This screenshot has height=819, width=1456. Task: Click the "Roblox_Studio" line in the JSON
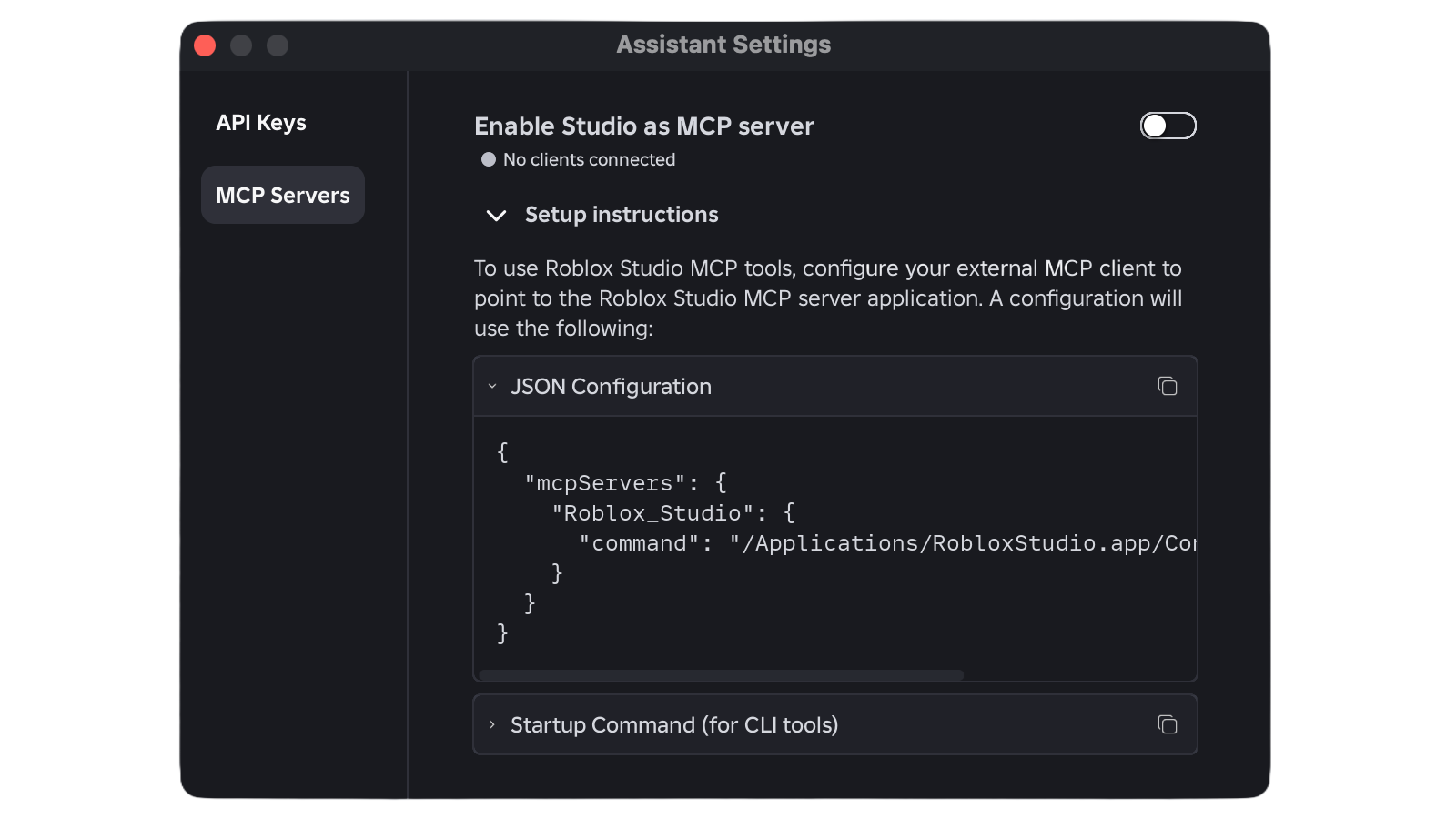tap(673, 513)
